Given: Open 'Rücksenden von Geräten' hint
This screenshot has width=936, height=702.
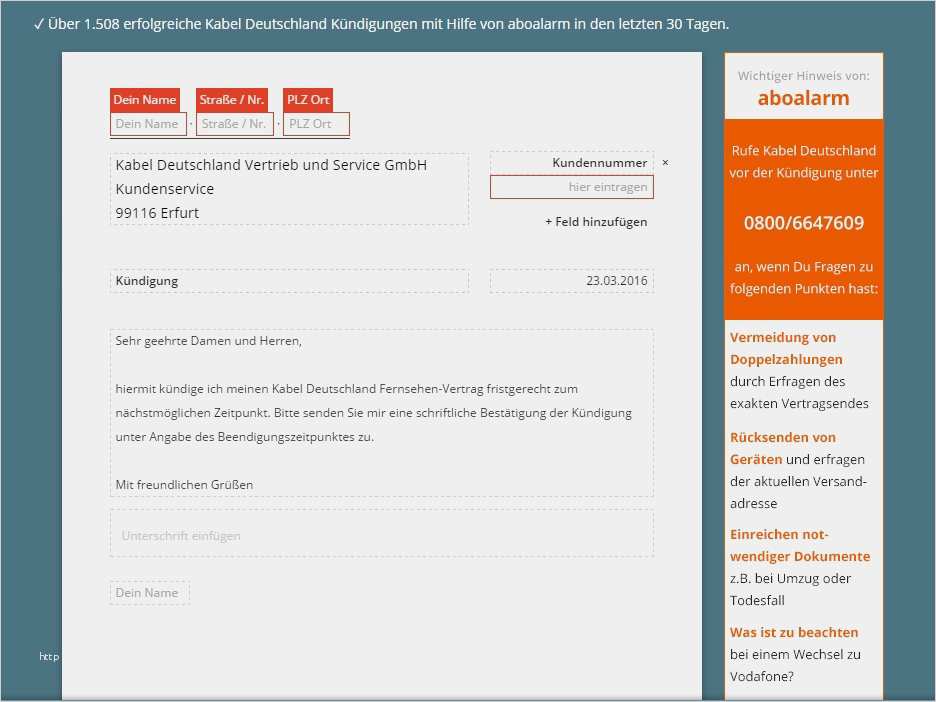Looking at the screenshot, I should 782,448.
